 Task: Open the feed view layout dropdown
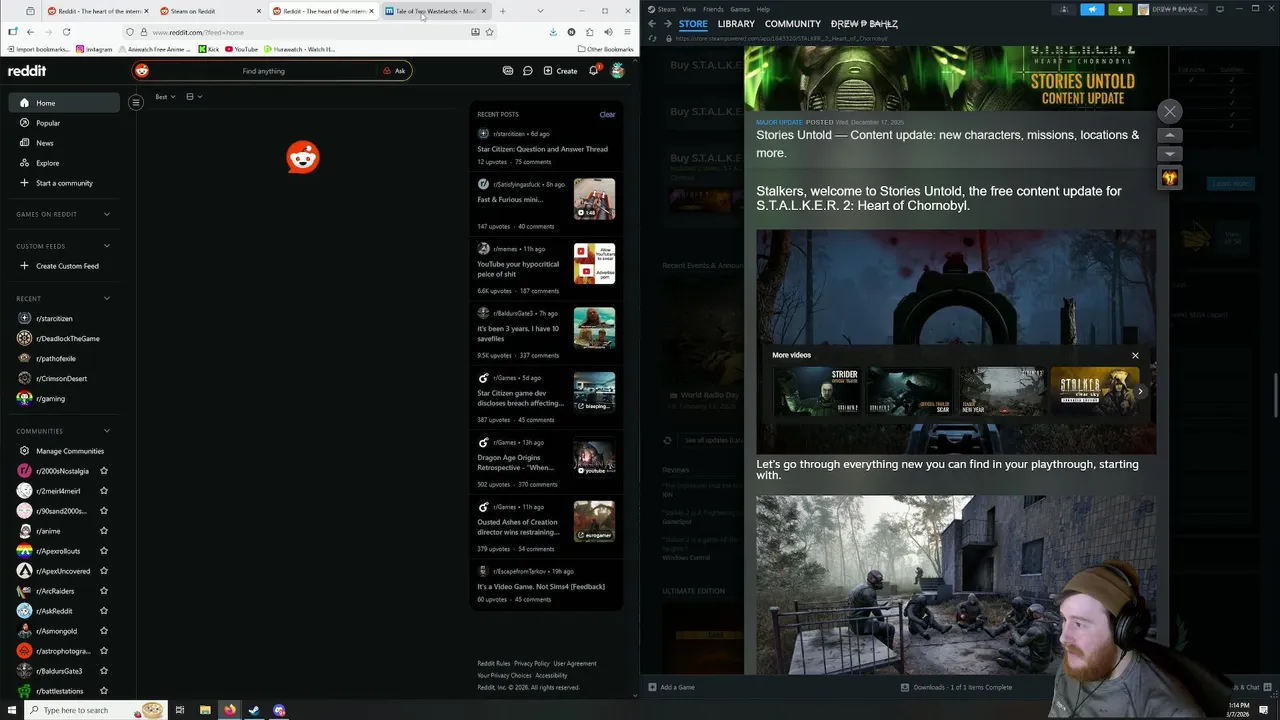[x=194, y=97]
